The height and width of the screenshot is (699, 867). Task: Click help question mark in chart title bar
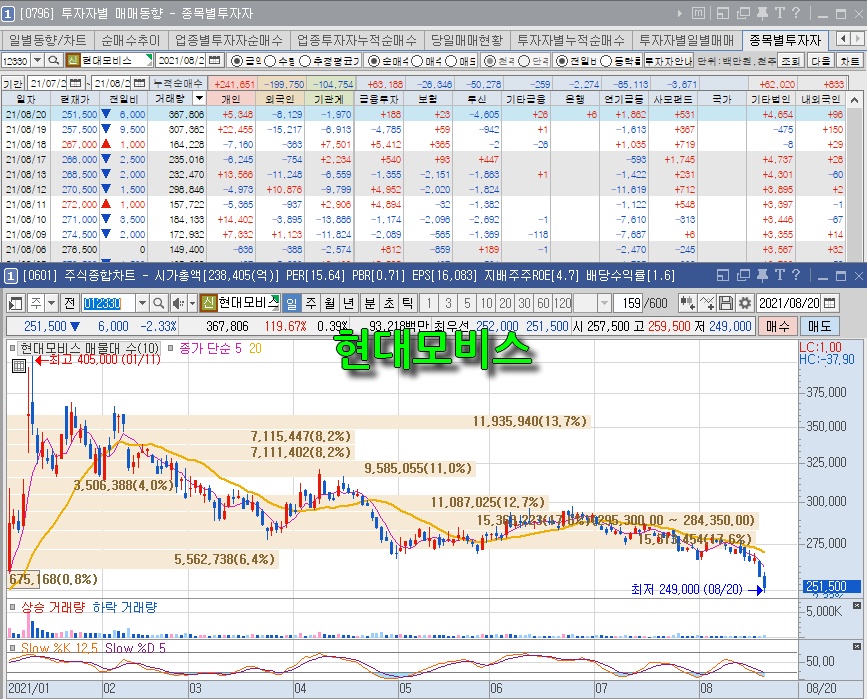click(796, 275)
